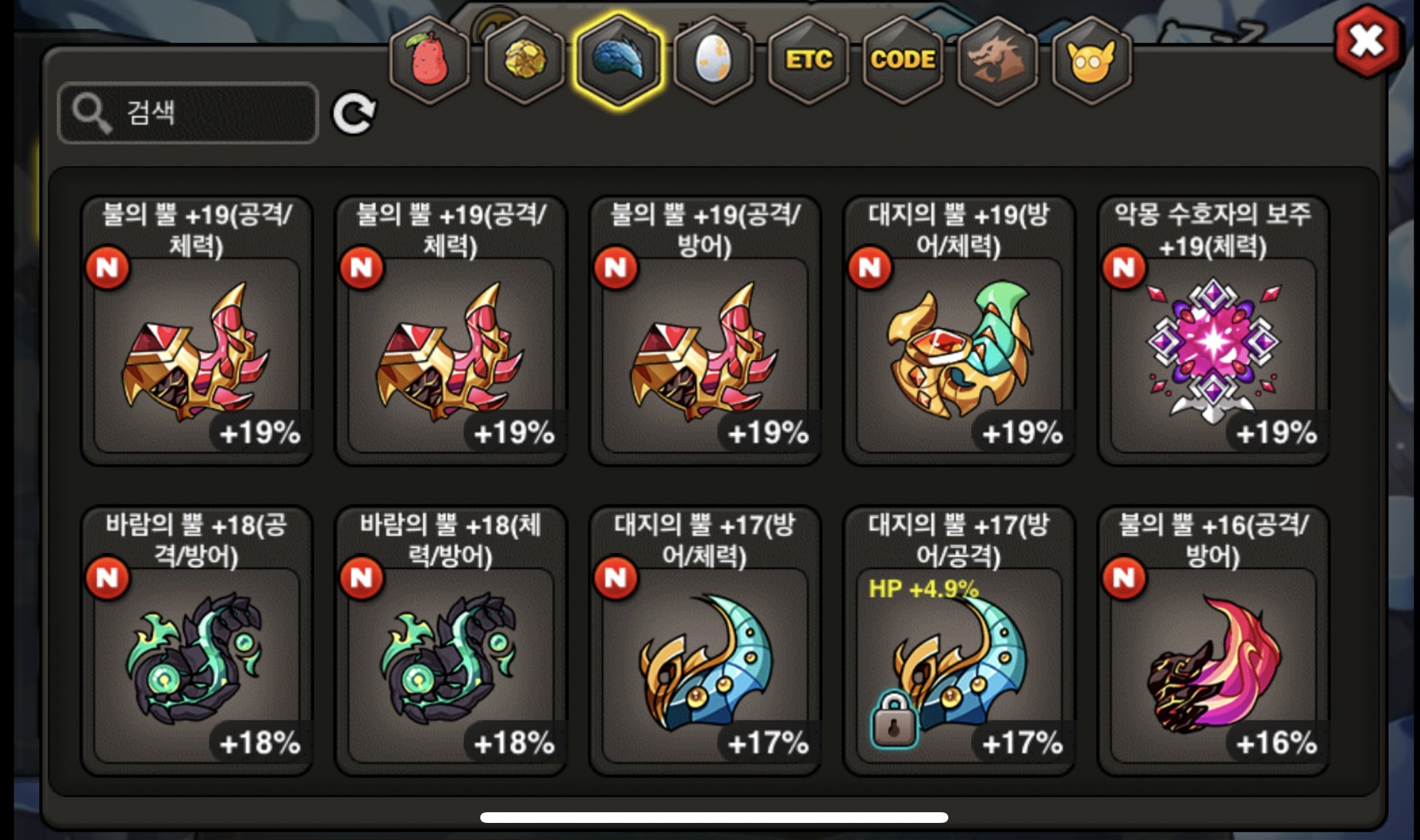
Task: Open the brown dragon head tab
Action: coord(997,60)
